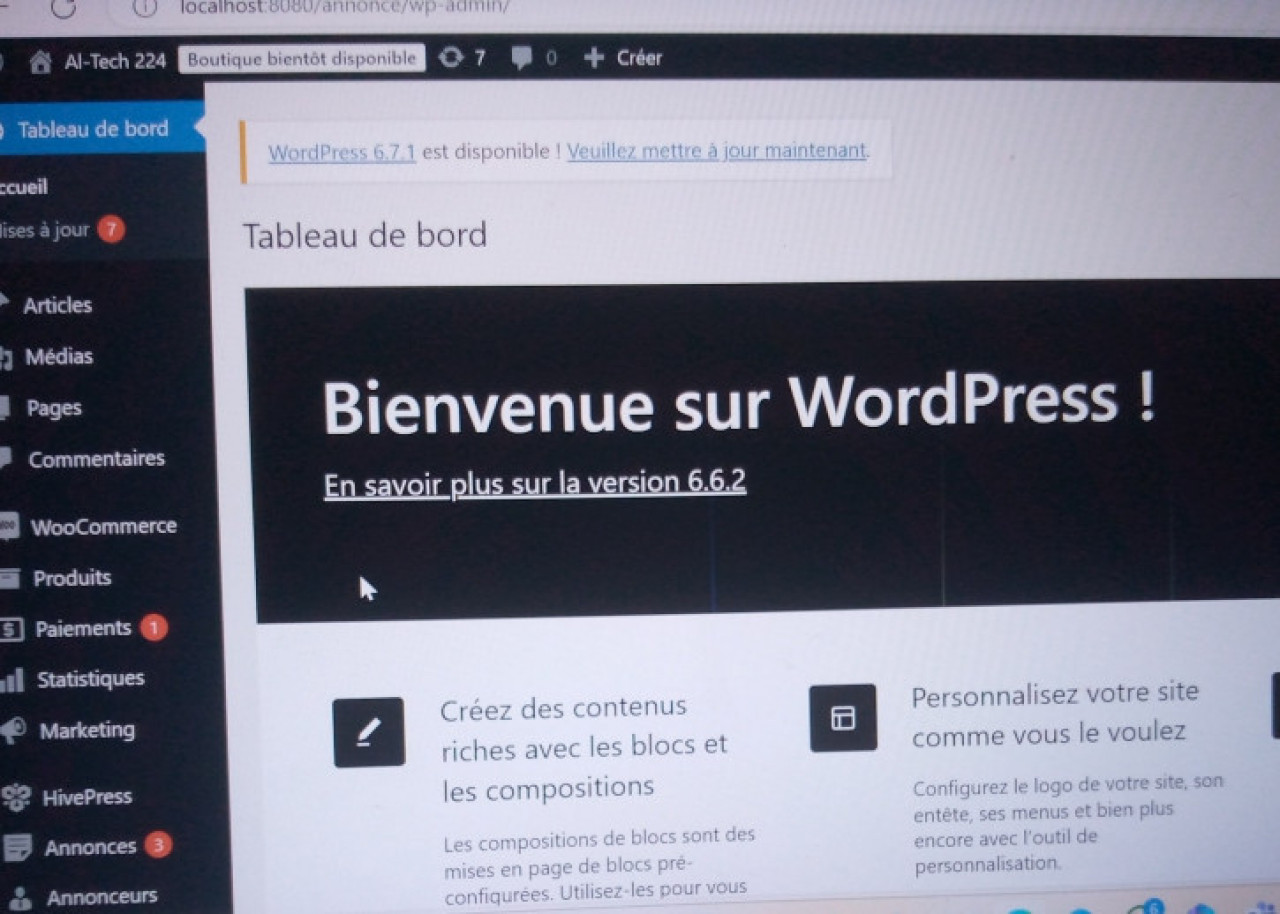Click the Produits sidebar icon
The width and height of the screenshot is (1280, 914).
pyautogui.click(x=10, y=578)
